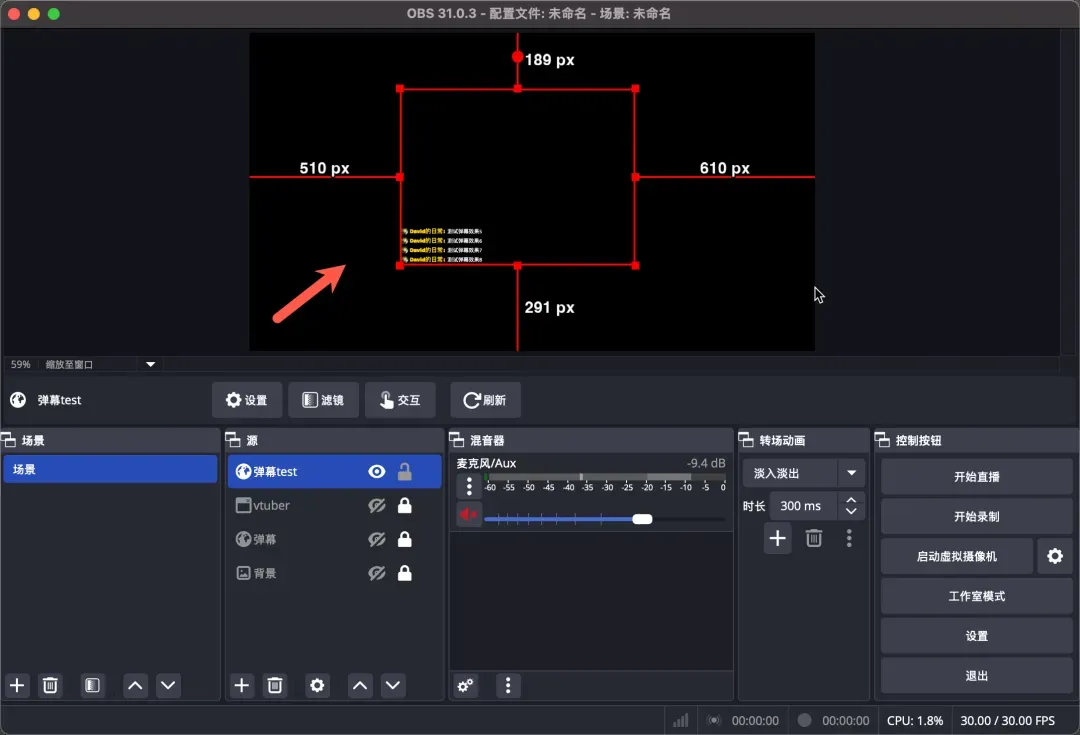Move source down in Sources panel
Screen dimensions: 1080x735
[x=393, y=685]
